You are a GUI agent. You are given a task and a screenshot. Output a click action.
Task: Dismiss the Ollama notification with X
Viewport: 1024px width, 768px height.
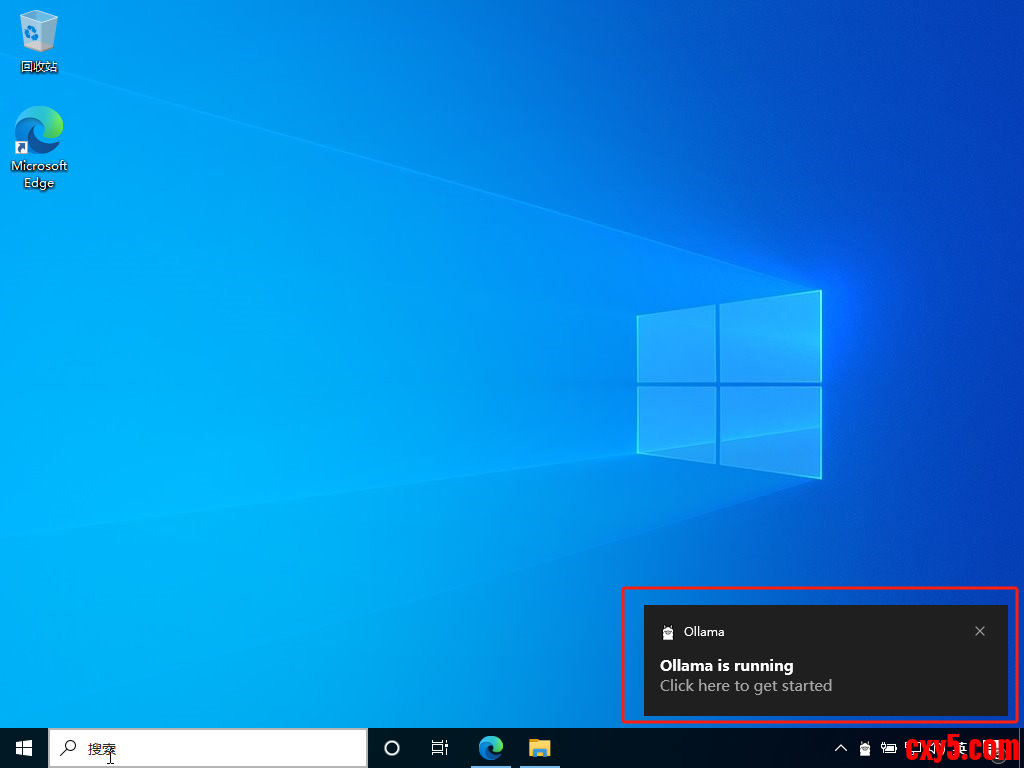click(980, 631)
